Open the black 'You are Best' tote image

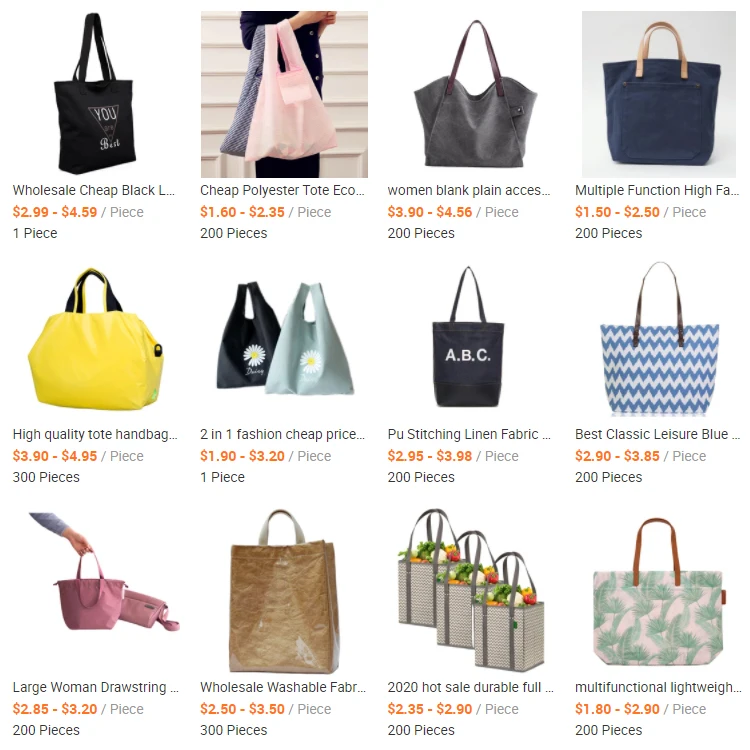point(96,94)
